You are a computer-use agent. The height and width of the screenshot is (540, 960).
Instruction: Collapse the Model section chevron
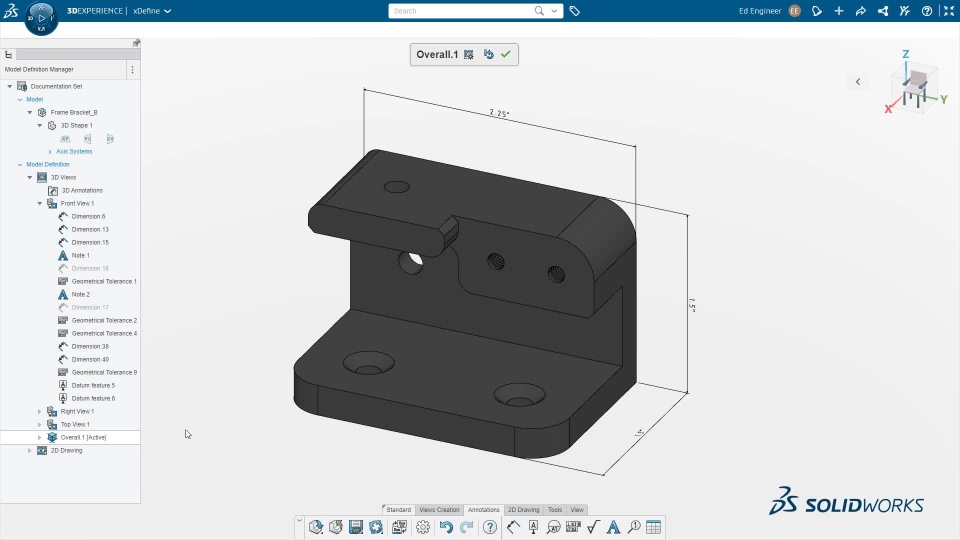pyautogui.click(x=20, y=99)
